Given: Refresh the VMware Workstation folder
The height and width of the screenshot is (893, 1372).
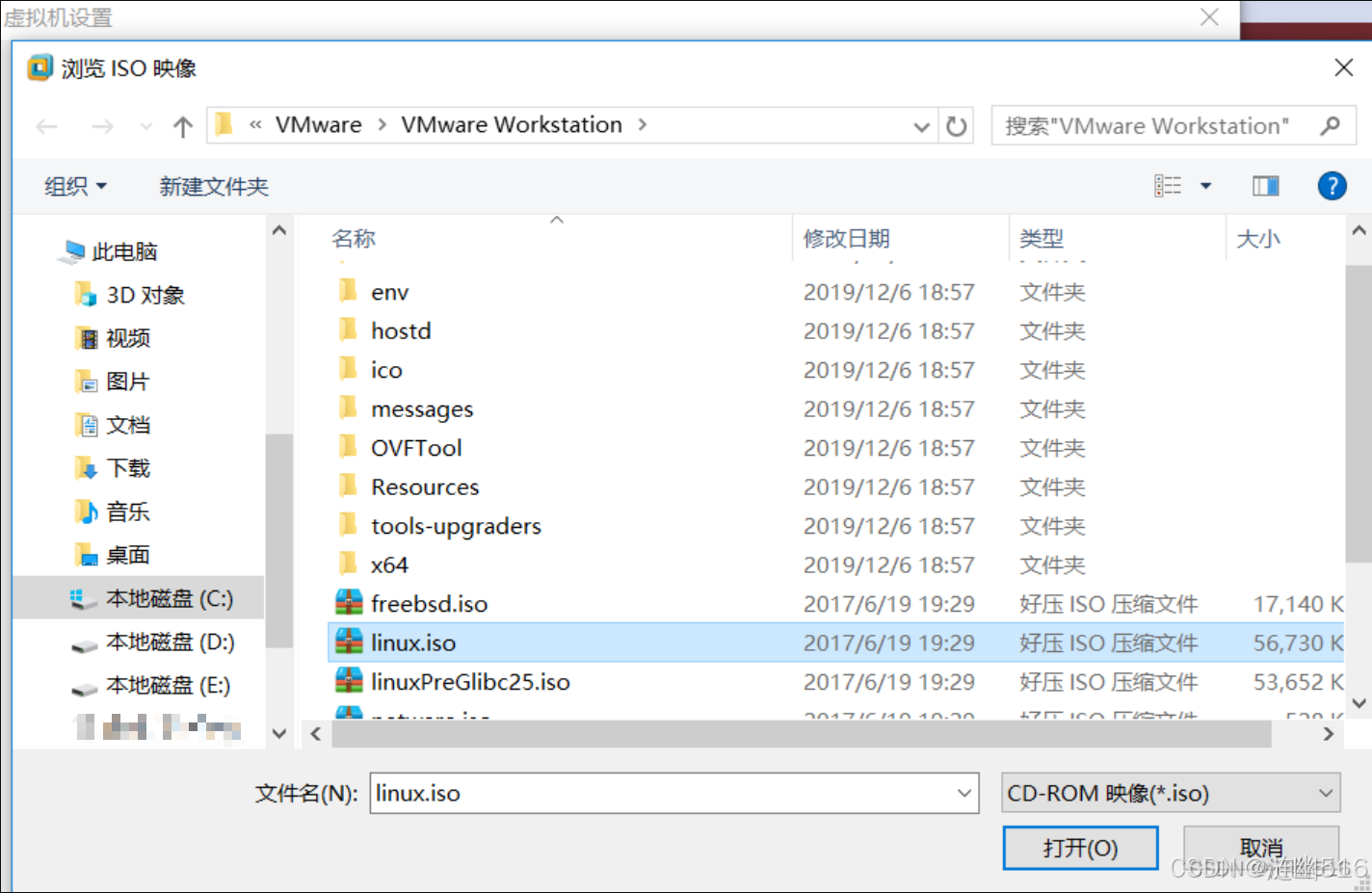Looking at the screenshot, I should click(x=956, y=126).
